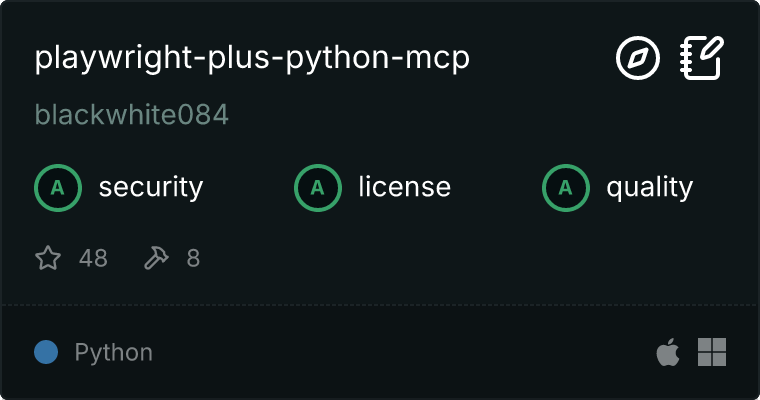Click the Apple platform icon
The image size is (760, 400).
point(668,352)
